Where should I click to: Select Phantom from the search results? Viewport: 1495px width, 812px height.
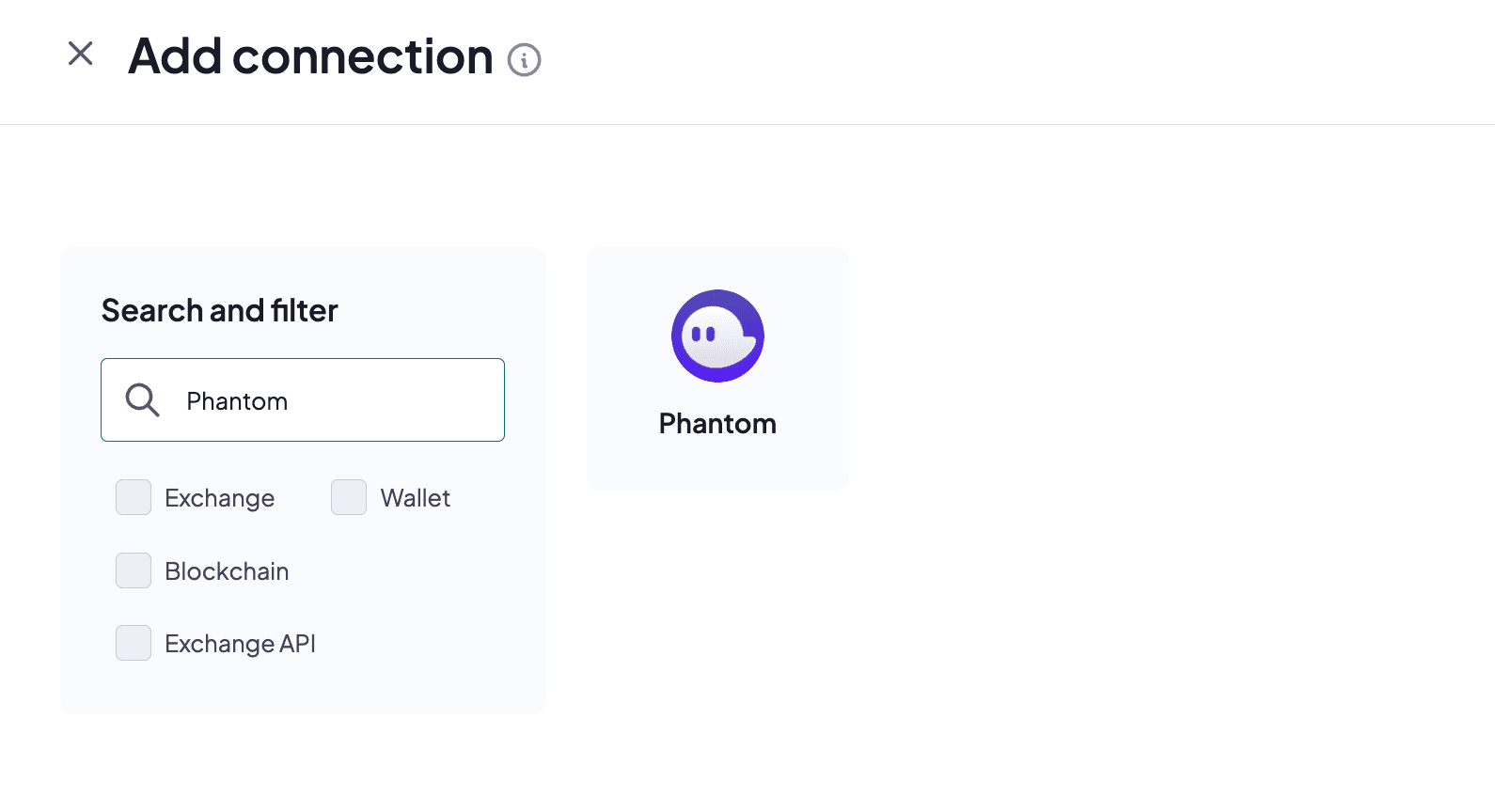click(717, 368)
